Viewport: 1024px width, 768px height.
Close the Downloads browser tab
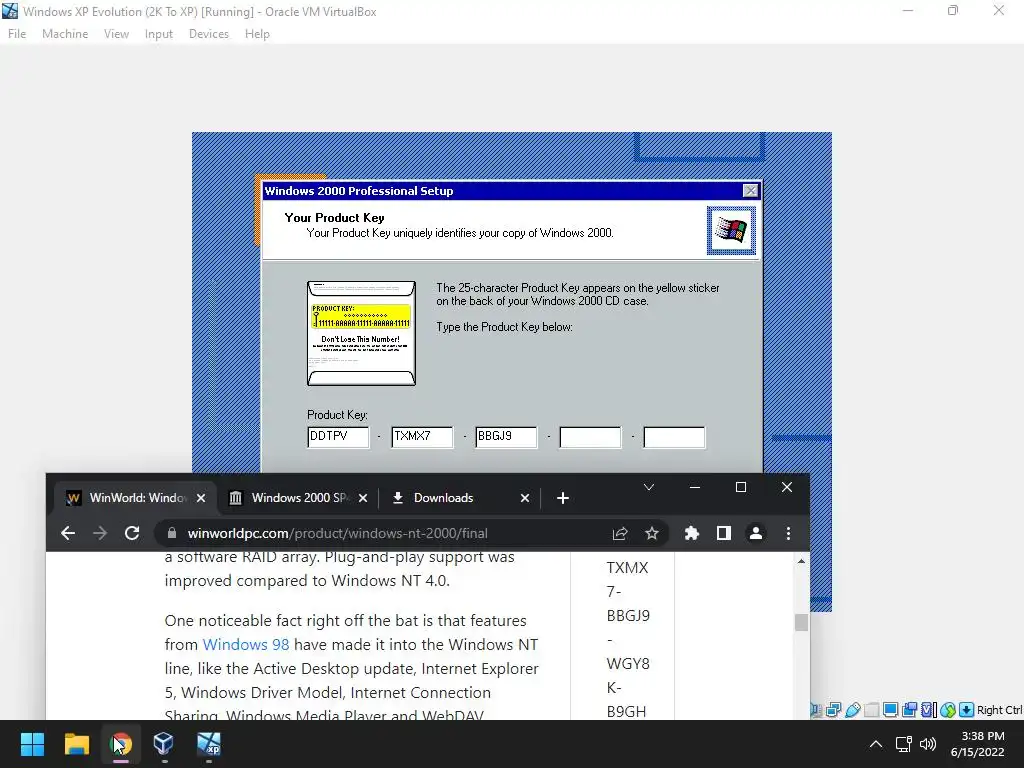(525, 498)
